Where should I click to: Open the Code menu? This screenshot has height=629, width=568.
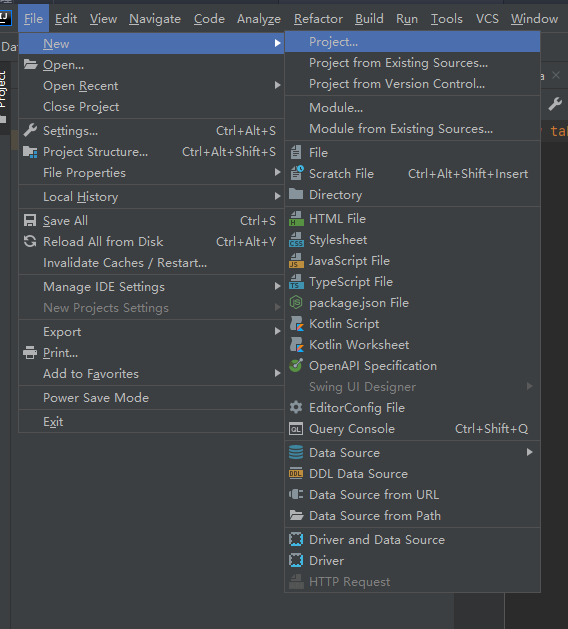(x=209, y=19)
